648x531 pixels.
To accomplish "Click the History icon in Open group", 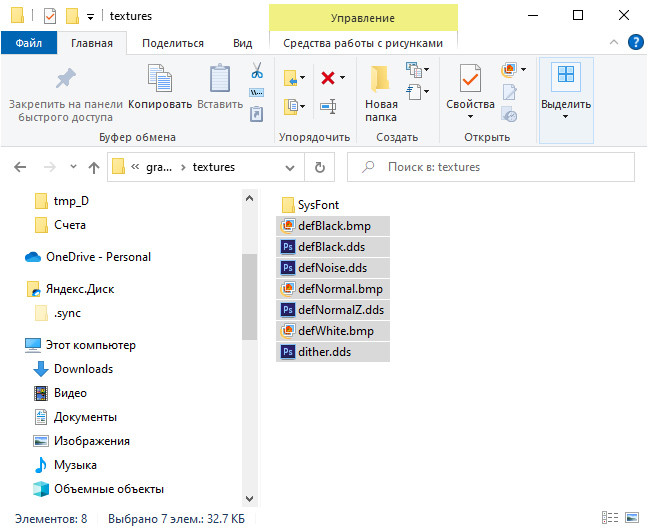I will click(509, 114).
